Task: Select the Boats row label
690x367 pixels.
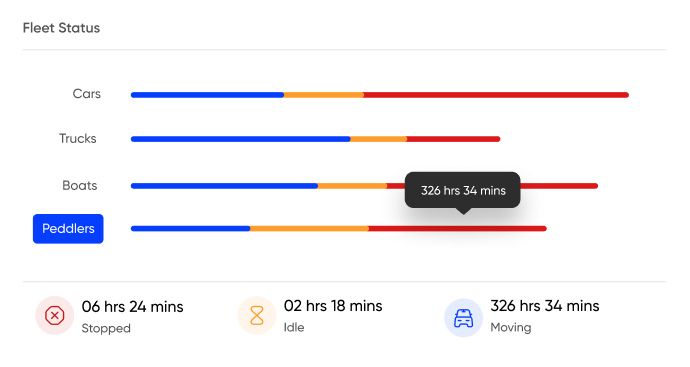Action: coord(80,185)
